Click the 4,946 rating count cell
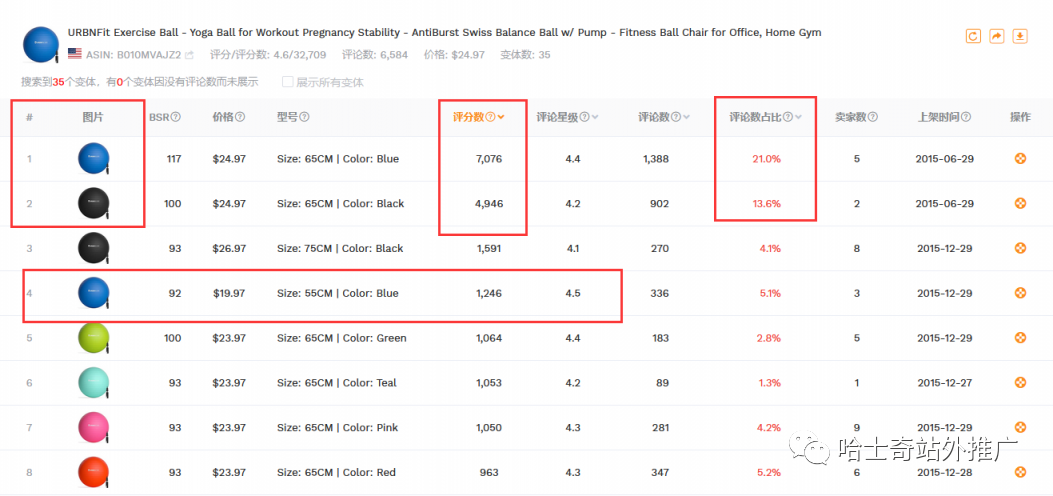Image resolution: width=1053 pixels, height=496 pixels. [x=489, y=203]
